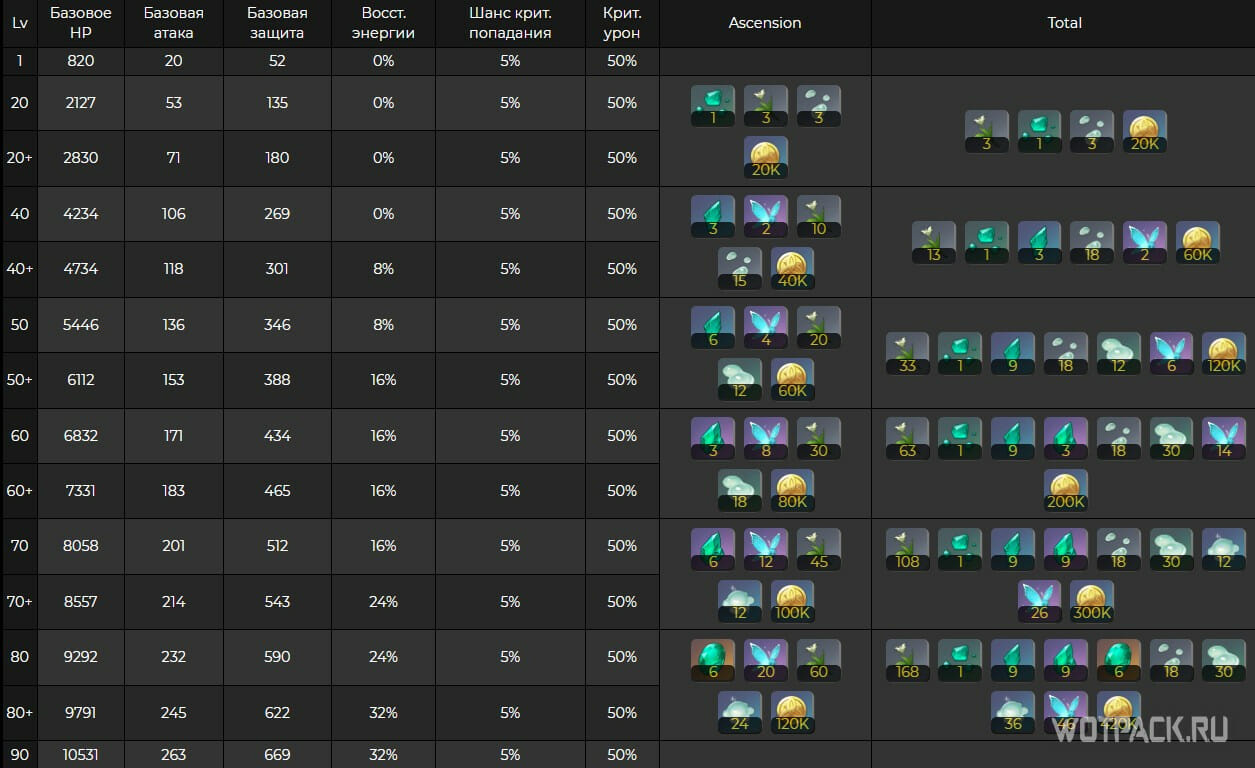This screenshot has width=1255, height=768.
Task: Click the "Базовая защита" column header
Action: pos(277,23)
